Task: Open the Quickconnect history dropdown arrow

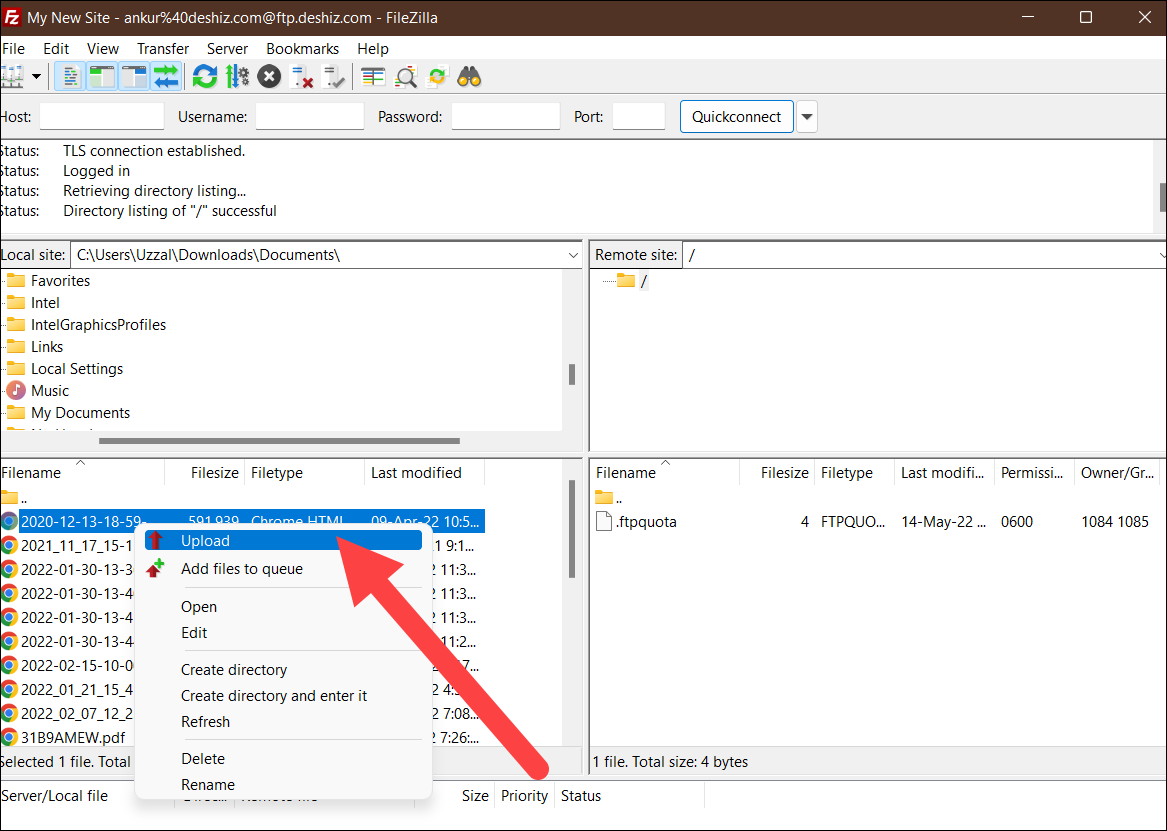Action: pos(807,117)
